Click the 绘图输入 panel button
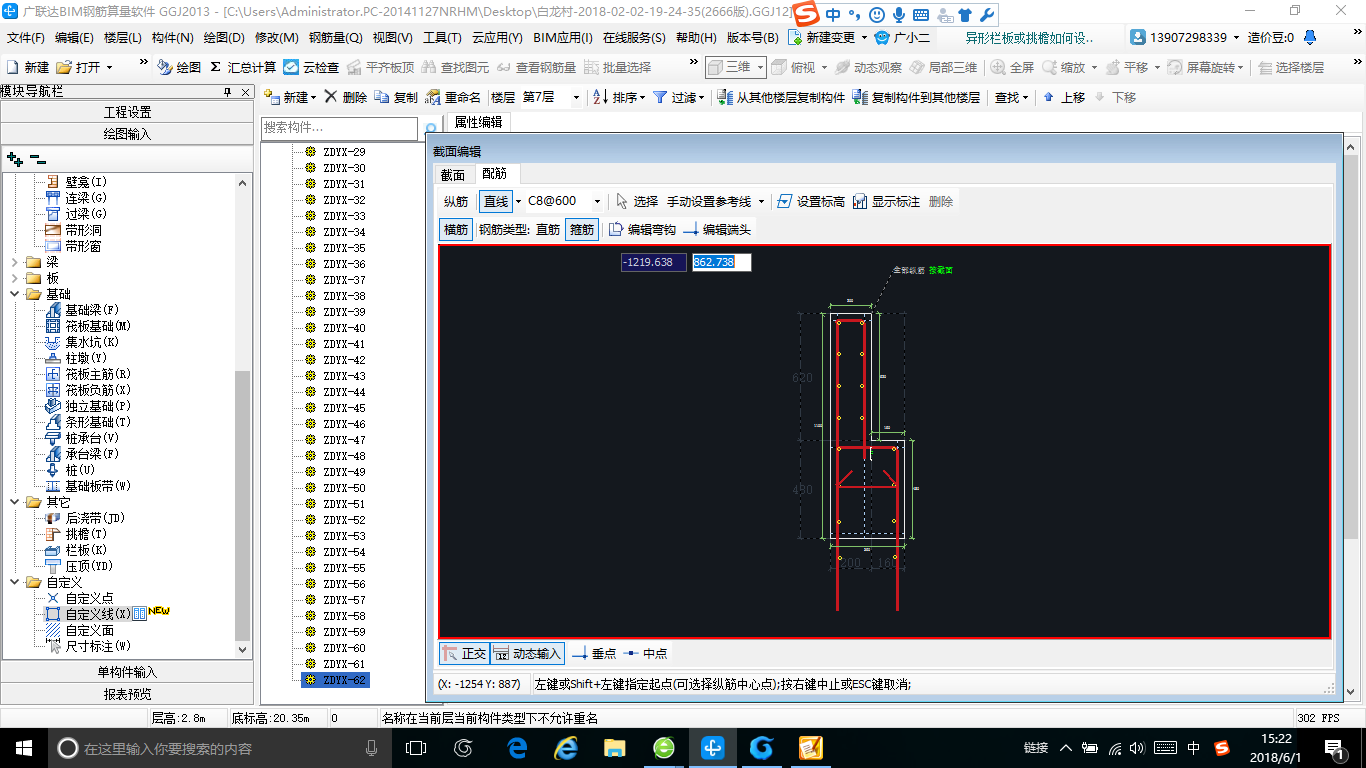The image size is (1366, 768). (x=127, y=133)
